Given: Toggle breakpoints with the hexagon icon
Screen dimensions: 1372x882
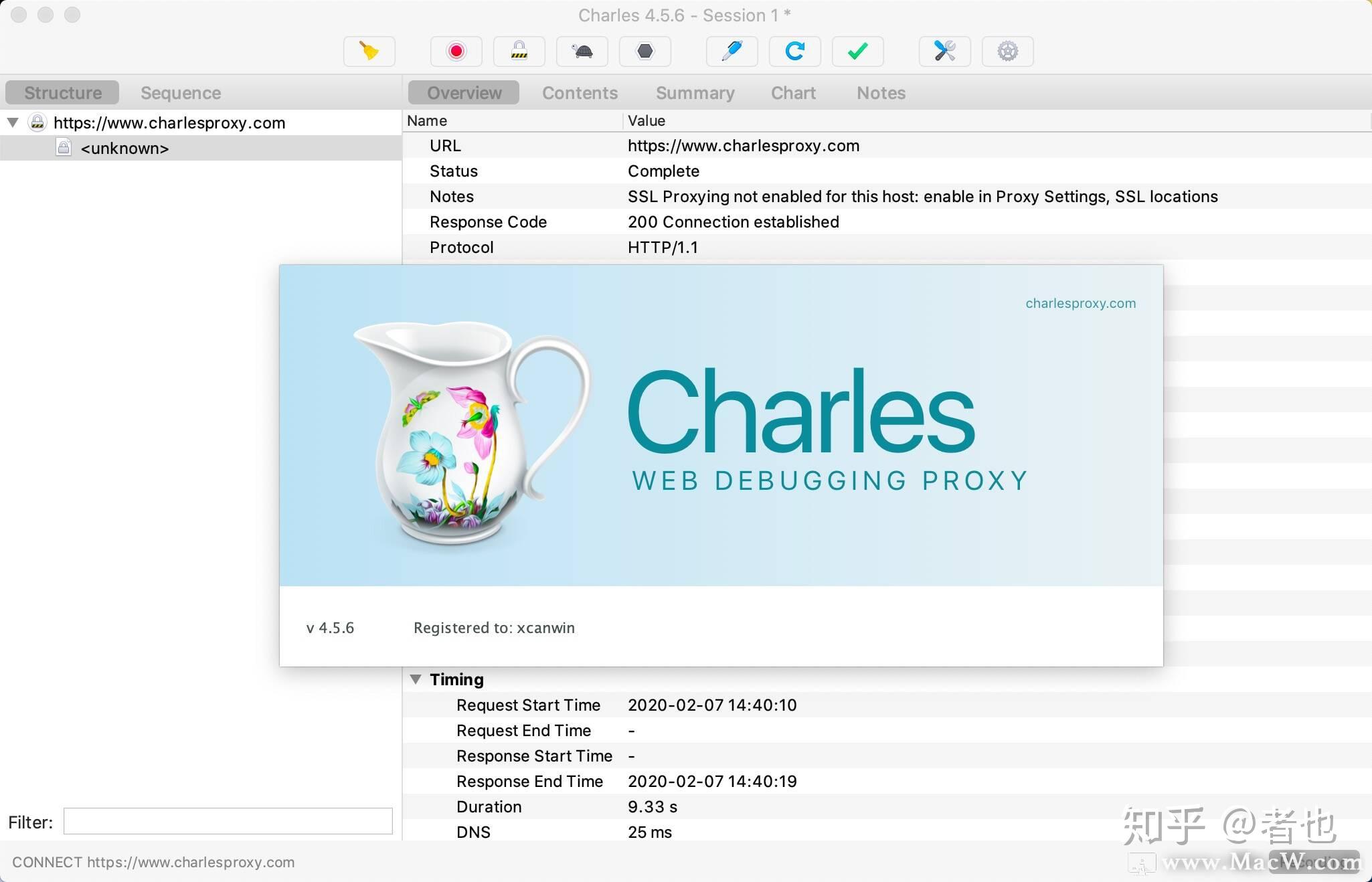Looking at the screenshot, I should (x=645, y=51).
